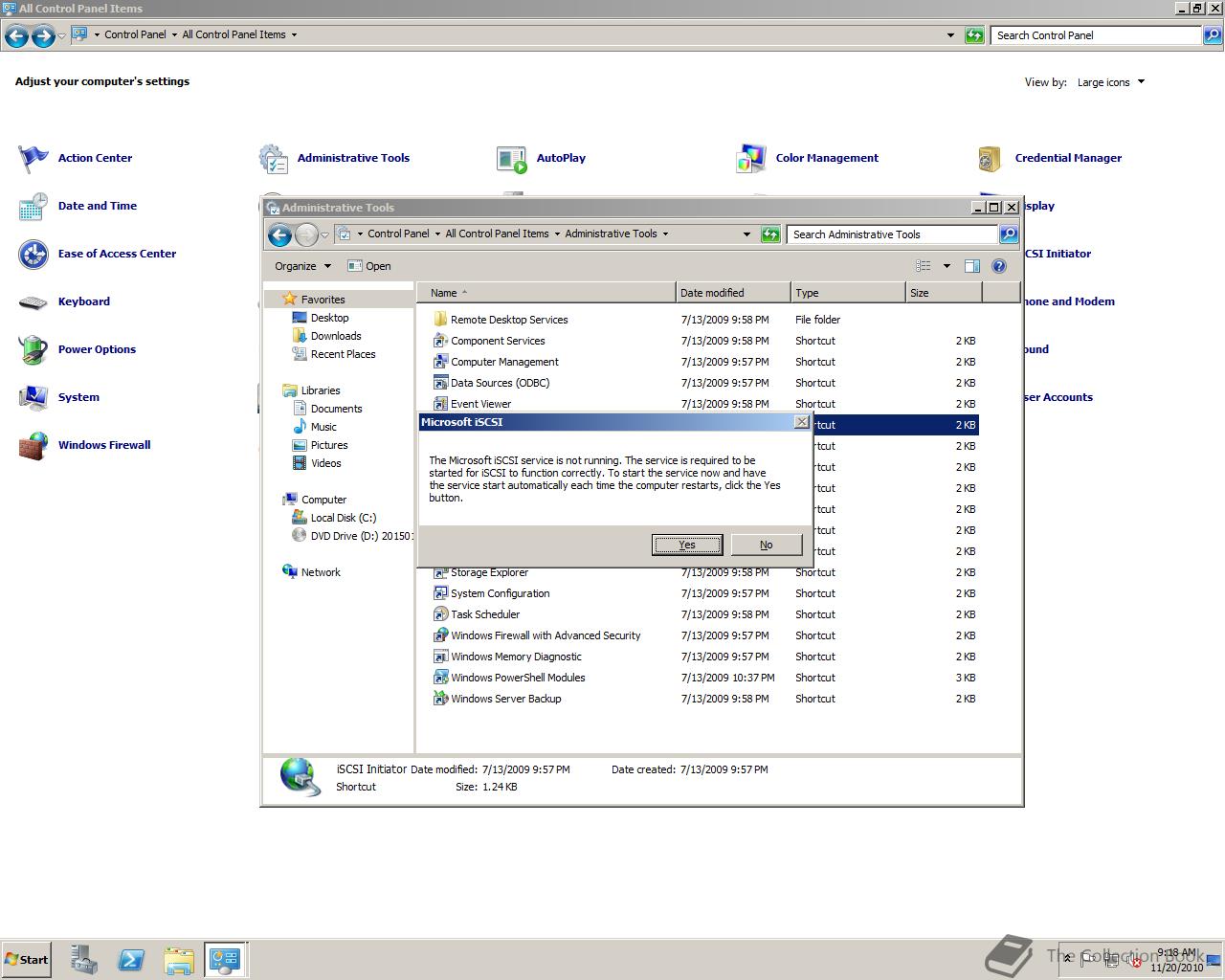Close the Microsoft iSCSI dialog

(802, 422)
